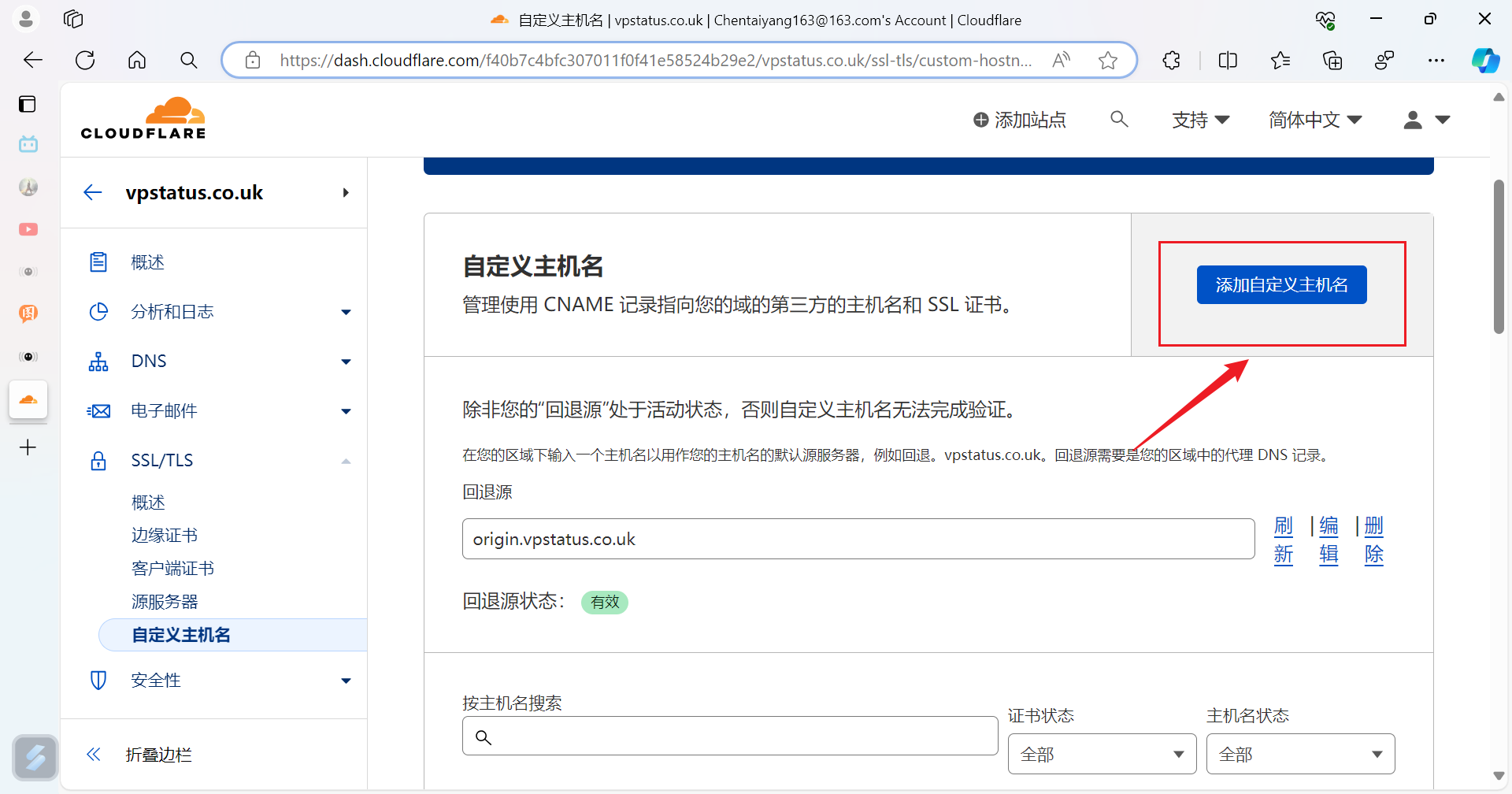Toggle the vertical tabs pane icon
Screen dimensions: 1512x794
click(28, 104)
